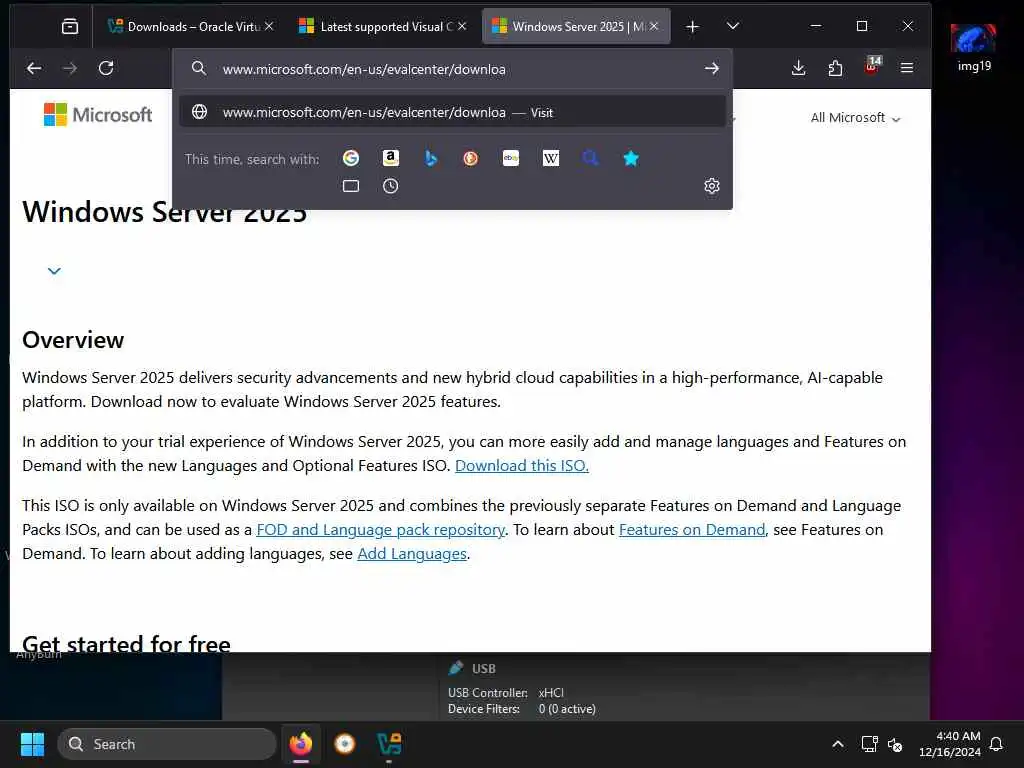Viewport: 1024px width, 768px height.
Task: Open the Features on Demand link
Action: pos(692,530)
